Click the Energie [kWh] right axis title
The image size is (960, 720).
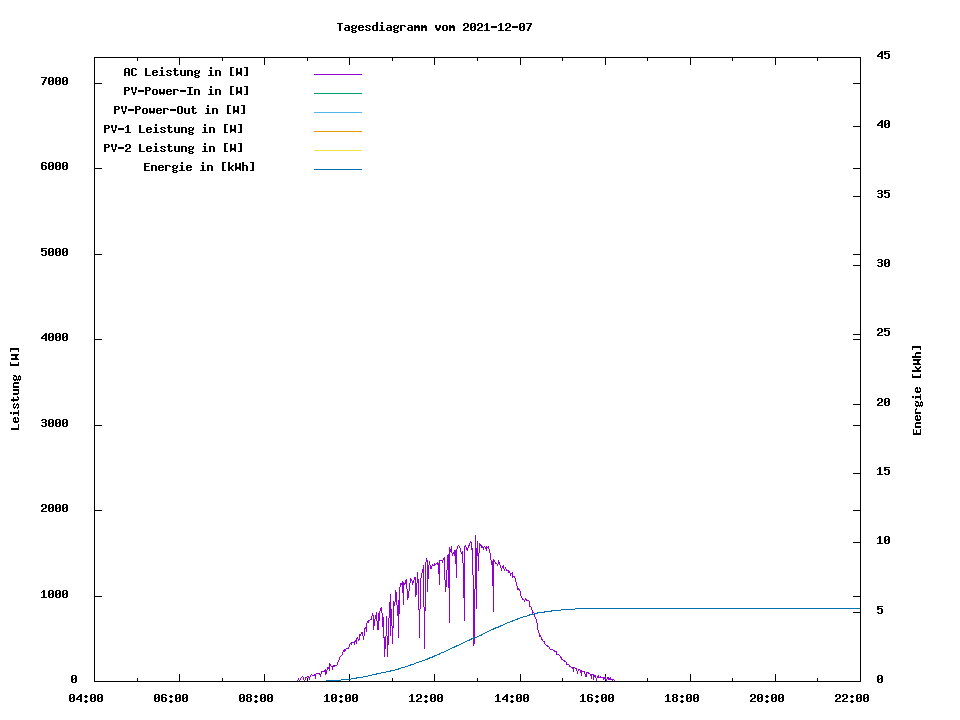pos(917,390)
